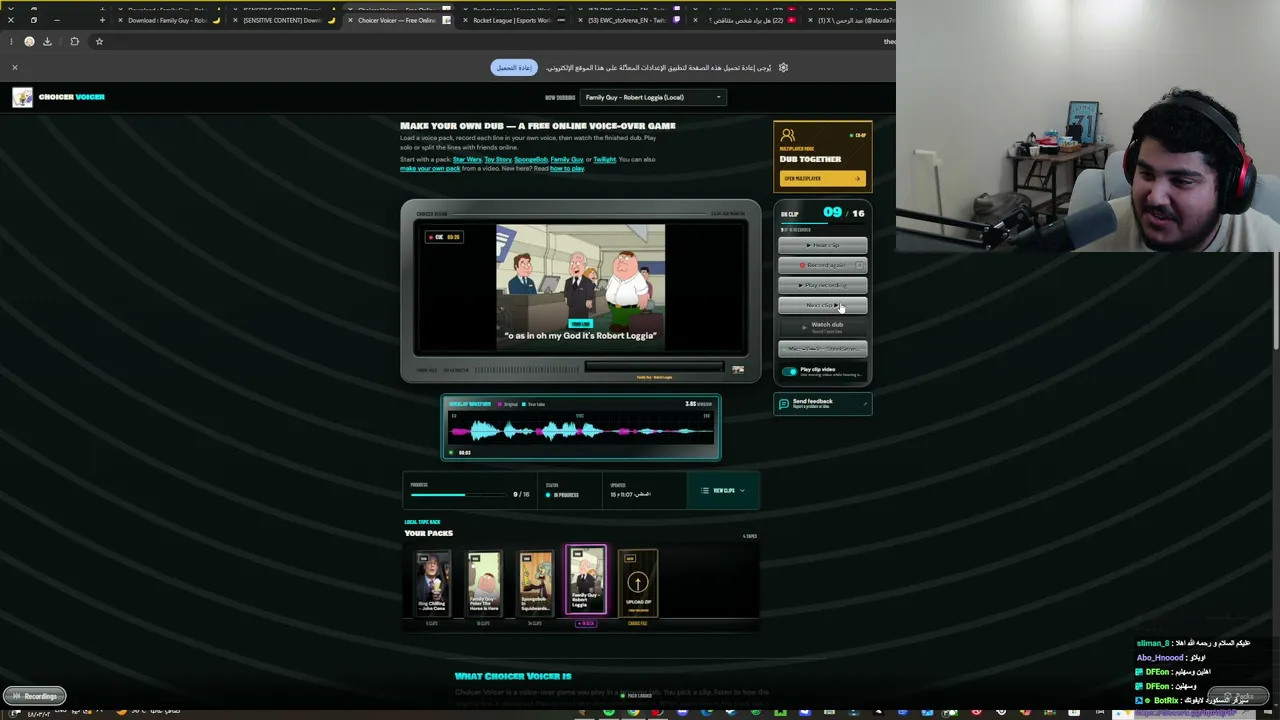Open a new browser tab
This screenshot has height=720, width=1280.
[102, 20]
